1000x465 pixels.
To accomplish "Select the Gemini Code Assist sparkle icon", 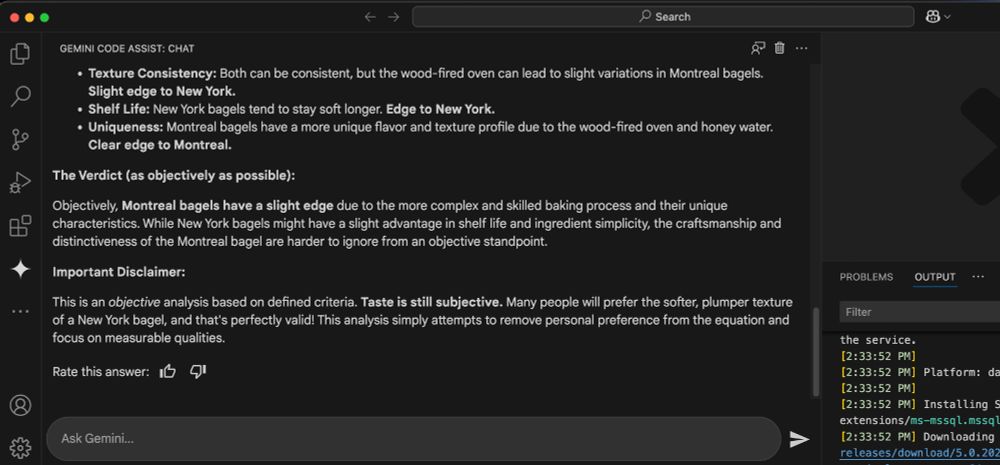I will pyautogui.click(x=20, y=269).
